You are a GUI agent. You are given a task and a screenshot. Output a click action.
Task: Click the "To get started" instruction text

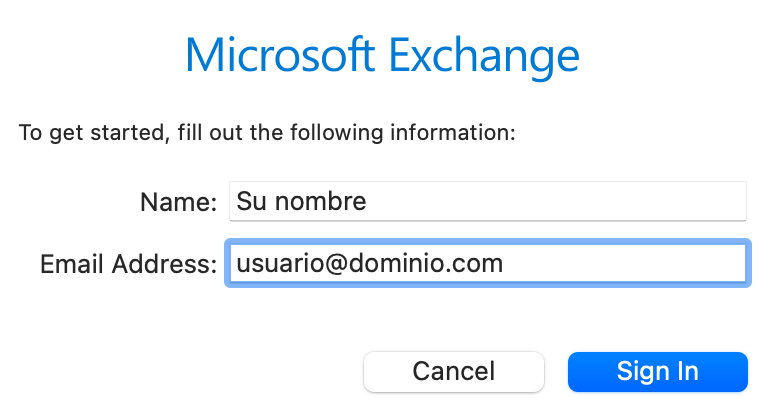tap(267, 133)
